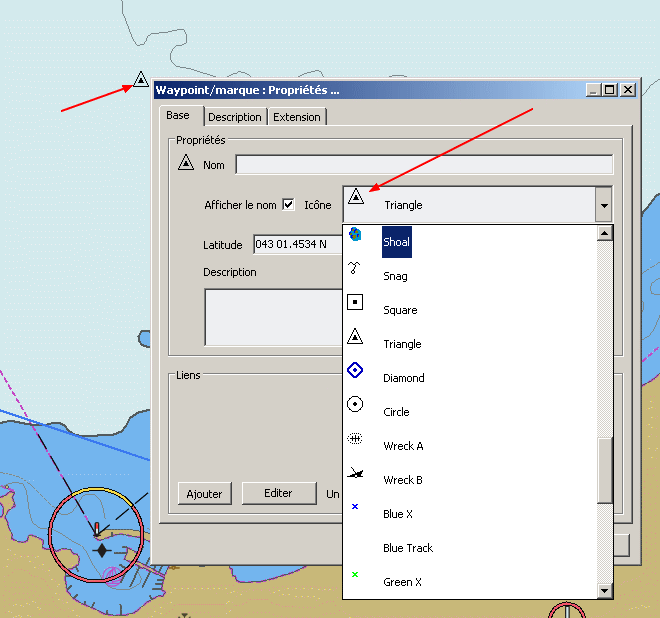Screen dimensions: 660x618
Task: Click the Wreck A label text
Action: pyautogui.click(x=403, y=446)
